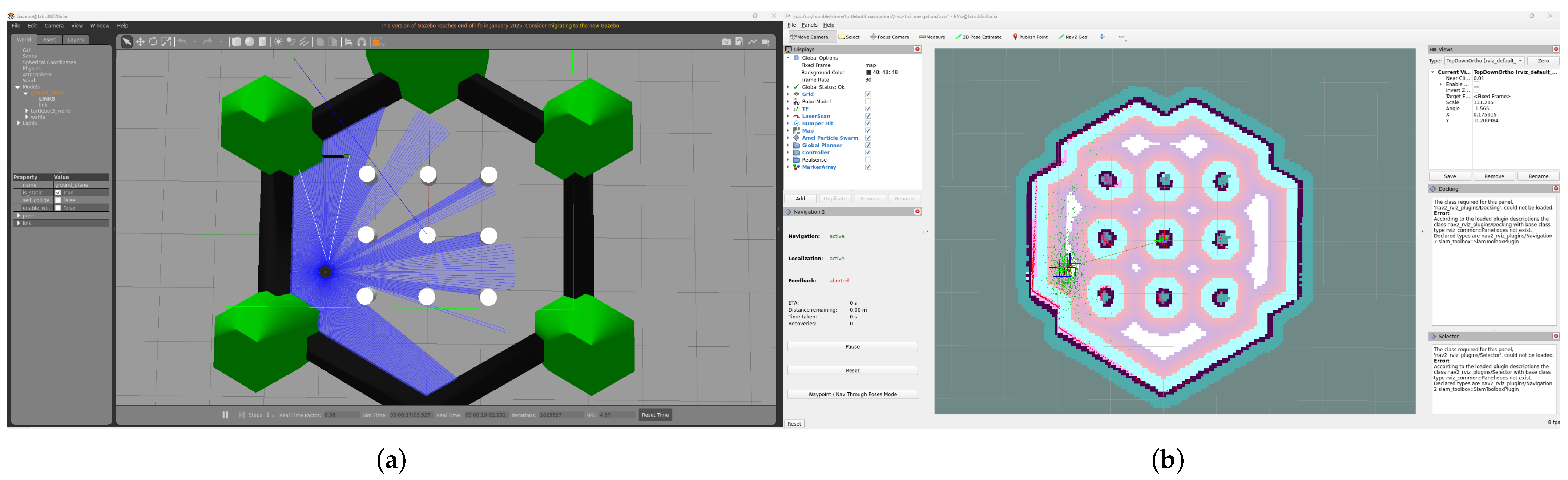Open the Panels menu in RViz

809,25
